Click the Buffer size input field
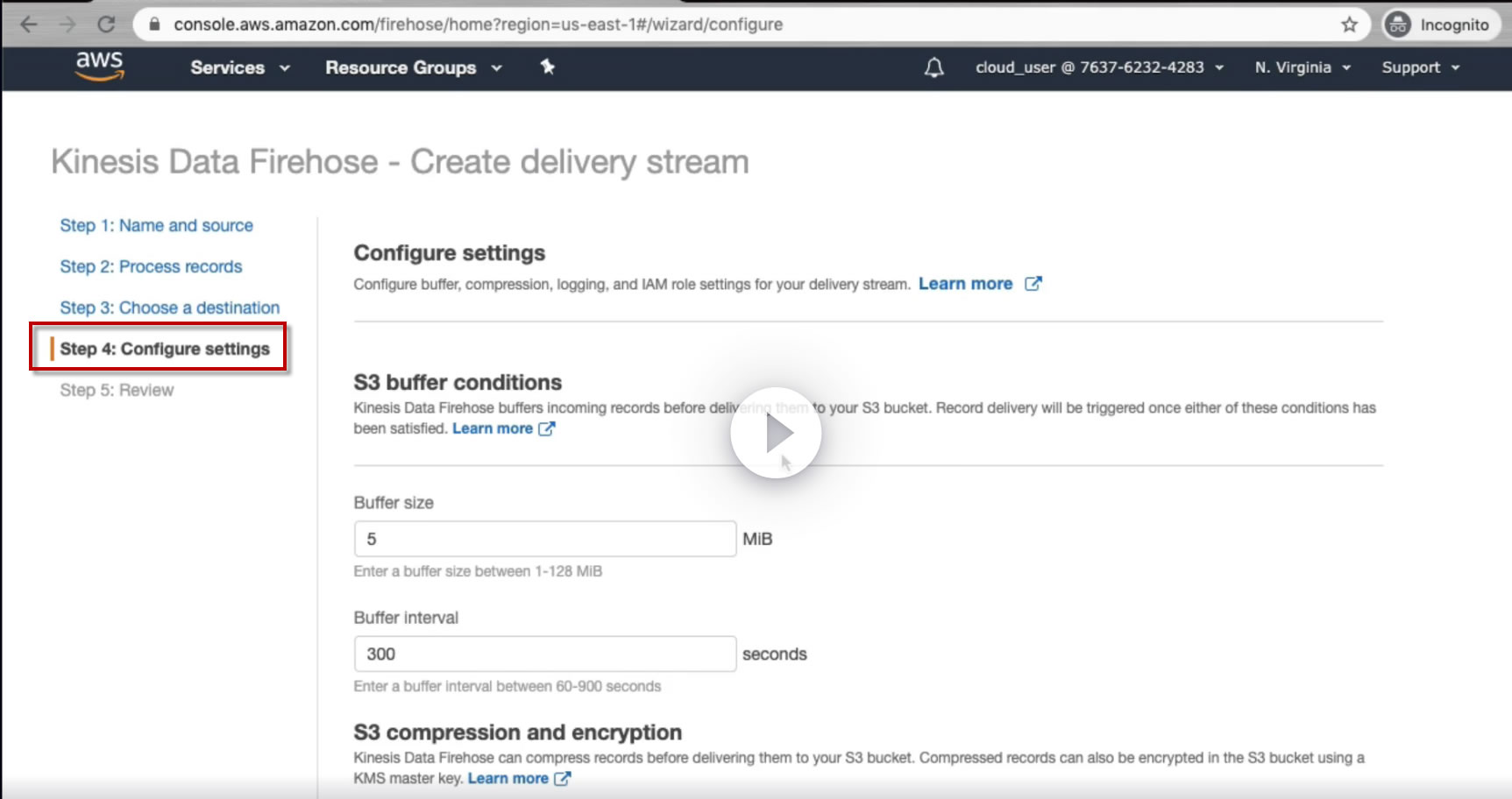1512x799 pixels. click(x=545, y=539)
